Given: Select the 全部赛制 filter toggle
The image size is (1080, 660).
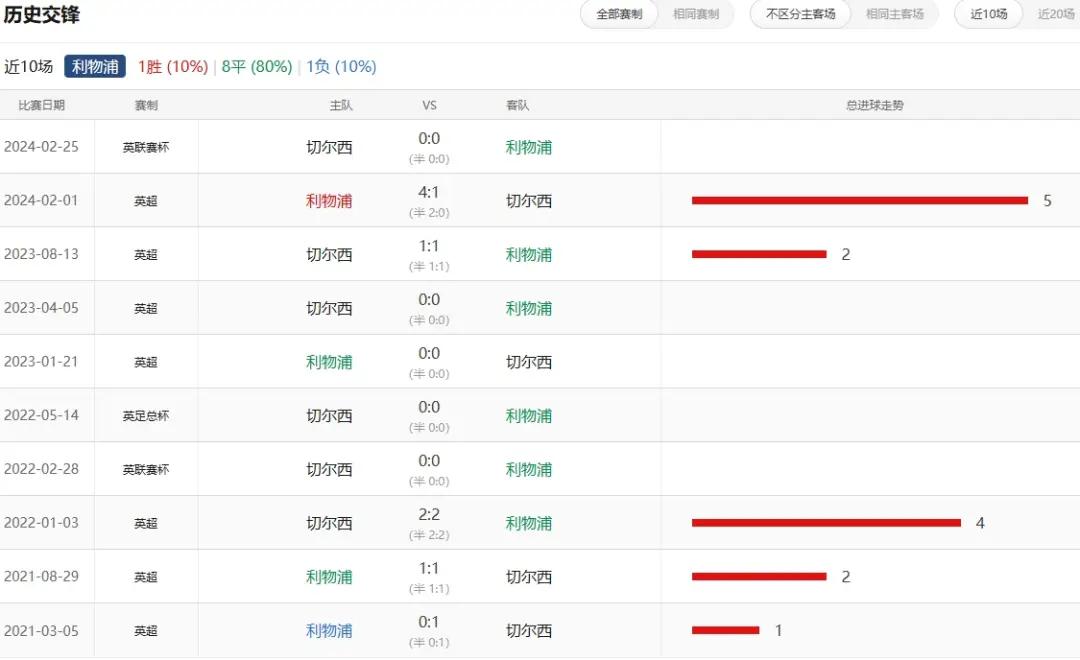Looking at the screenshot, I should tap(619, 14).
